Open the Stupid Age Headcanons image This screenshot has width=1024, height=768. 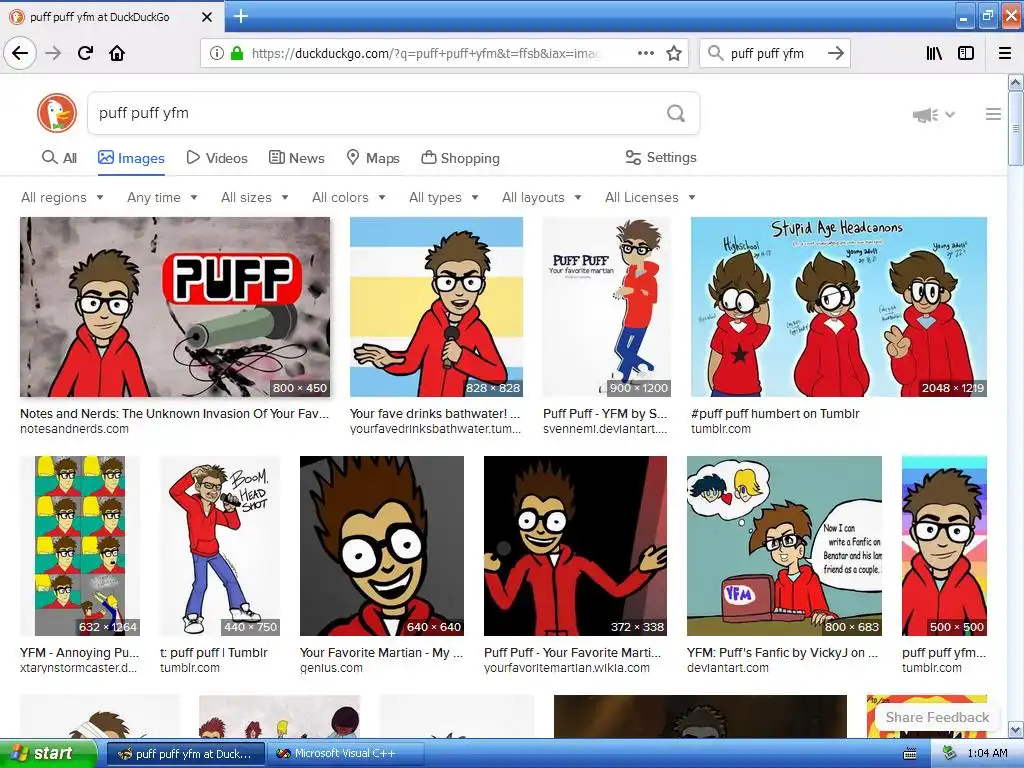tap(839, 307)
